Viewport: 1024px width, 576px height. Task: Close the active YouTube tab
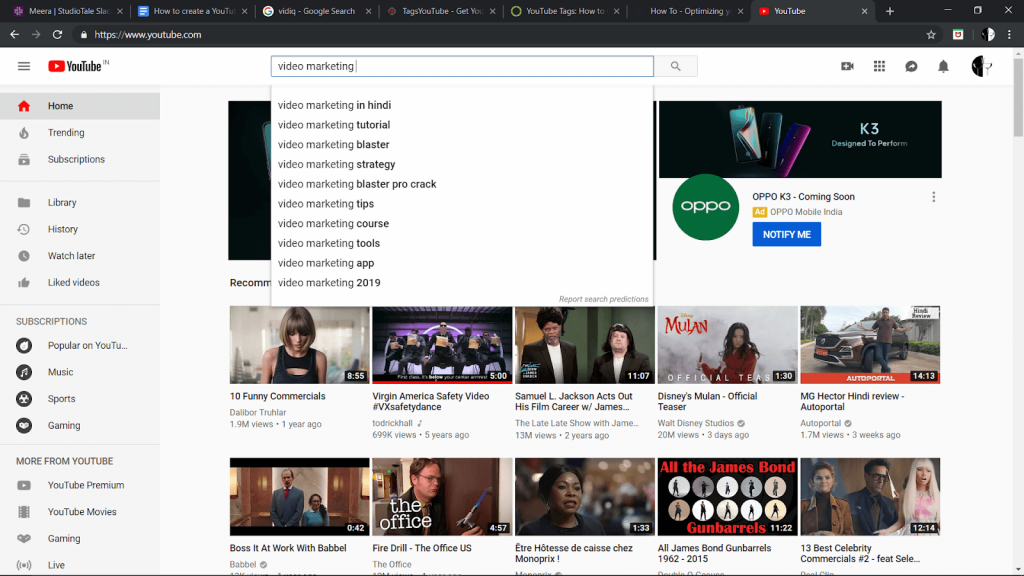(864, 11)
